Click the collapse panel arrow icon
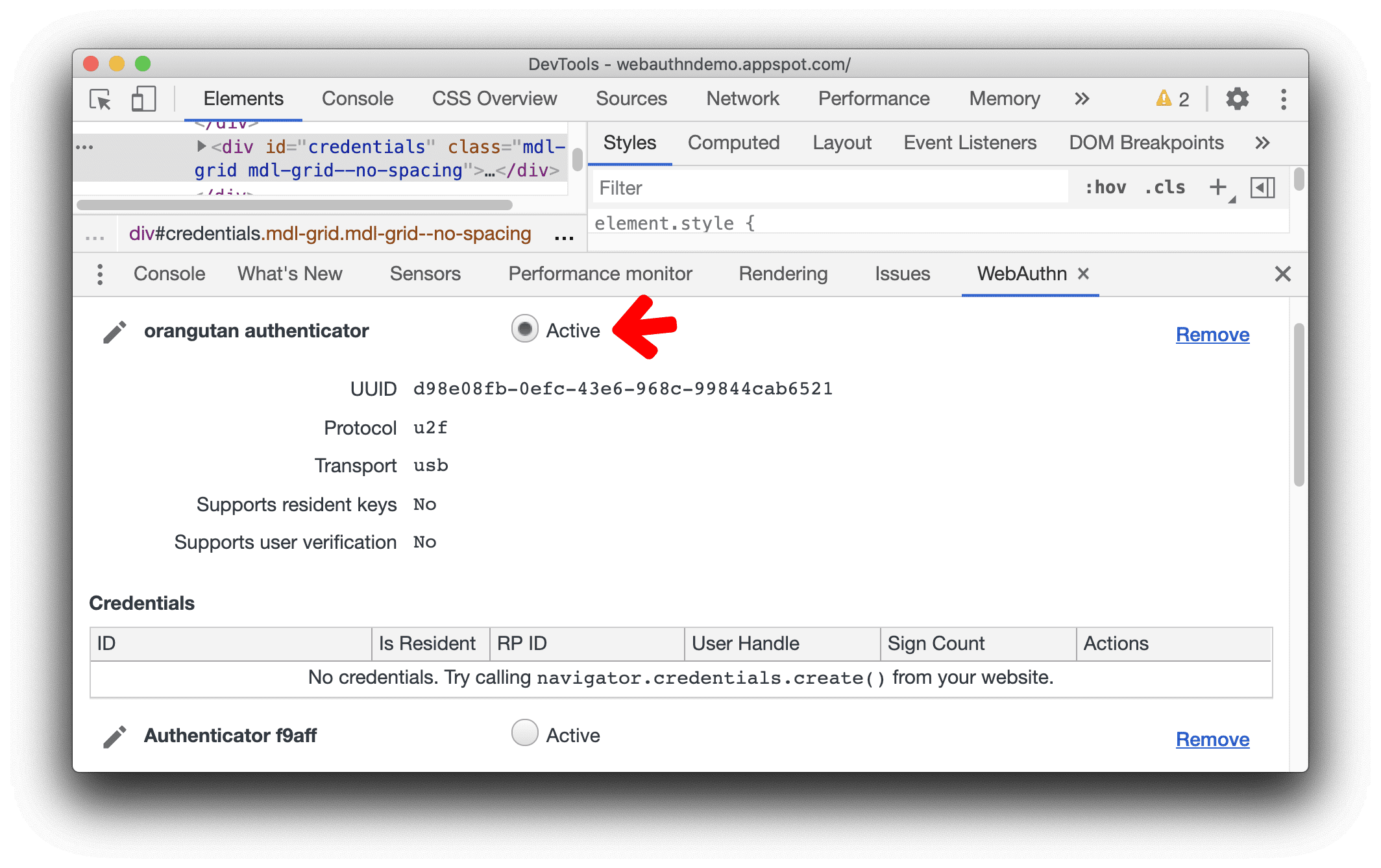Screen dimensions: 1381x868 pos(1262,187)
